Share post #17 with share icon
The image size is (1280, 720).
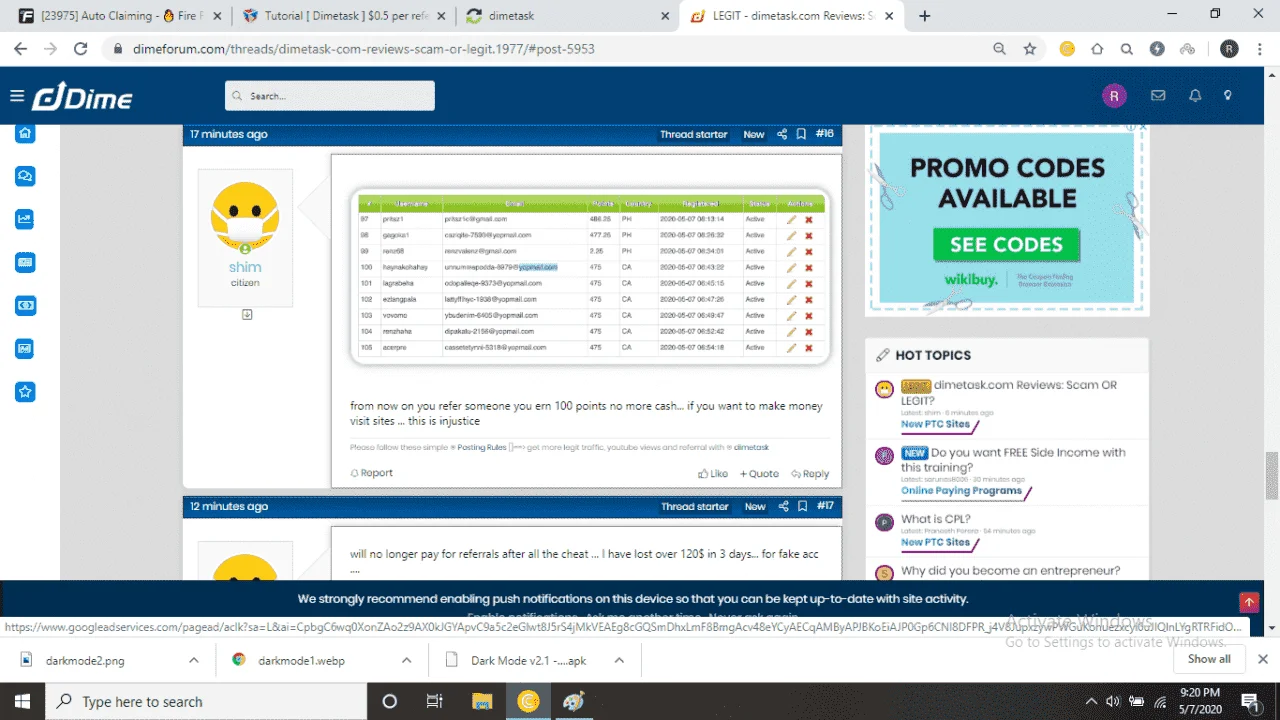[x=783, y=506]
